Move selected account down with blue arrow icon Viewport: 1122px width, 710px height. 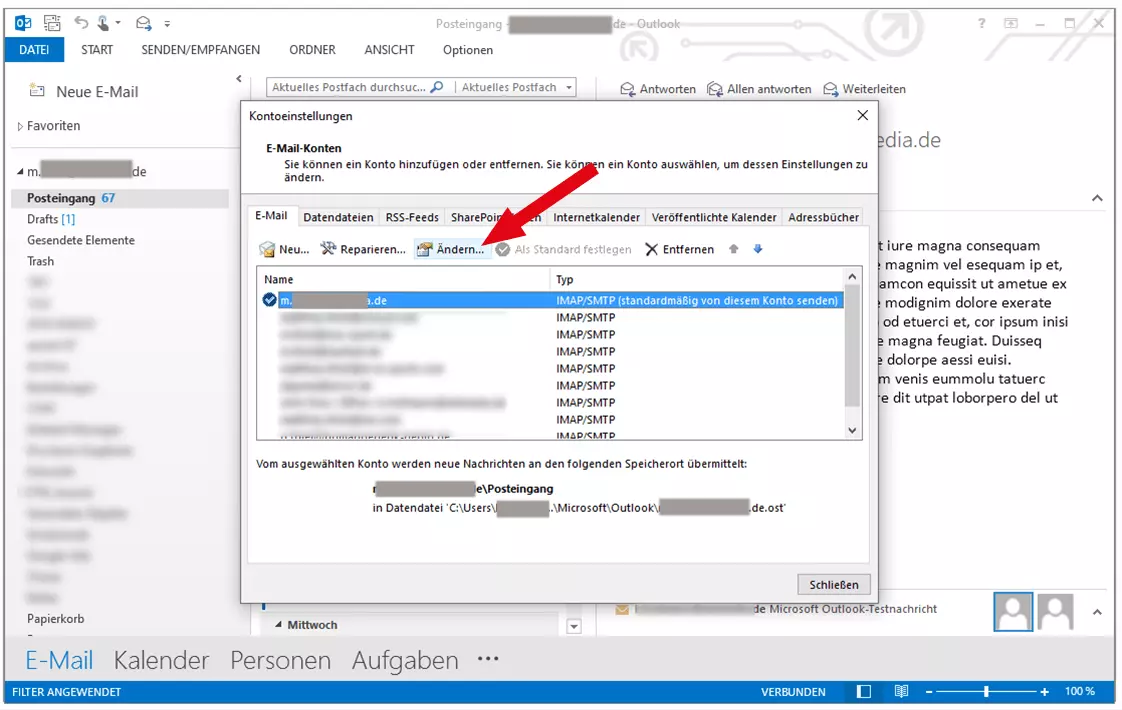[x=757, y=249]
